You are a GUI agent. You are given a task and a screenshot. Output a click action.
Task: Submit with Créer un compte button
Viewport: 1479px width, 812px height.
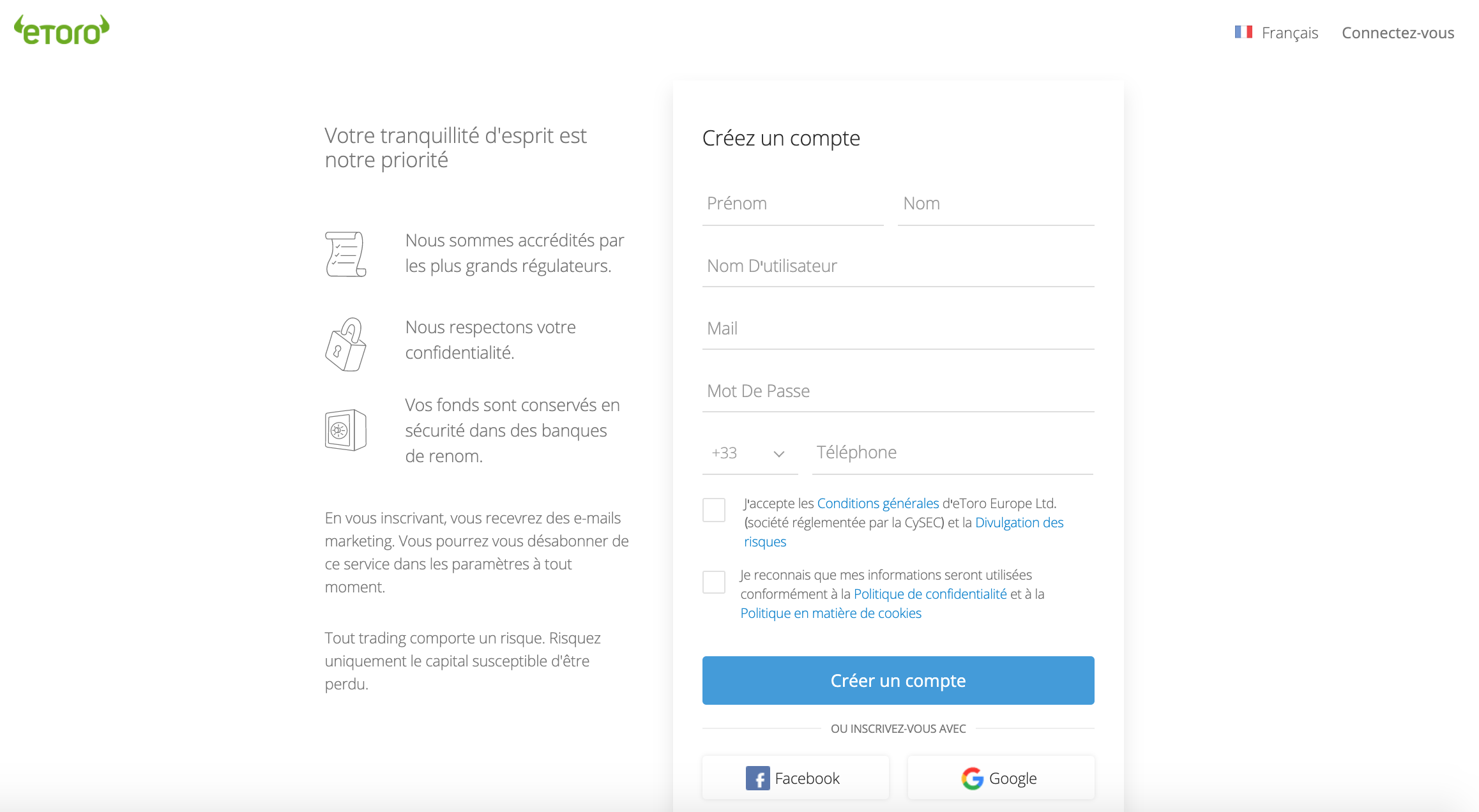(898, 680)
